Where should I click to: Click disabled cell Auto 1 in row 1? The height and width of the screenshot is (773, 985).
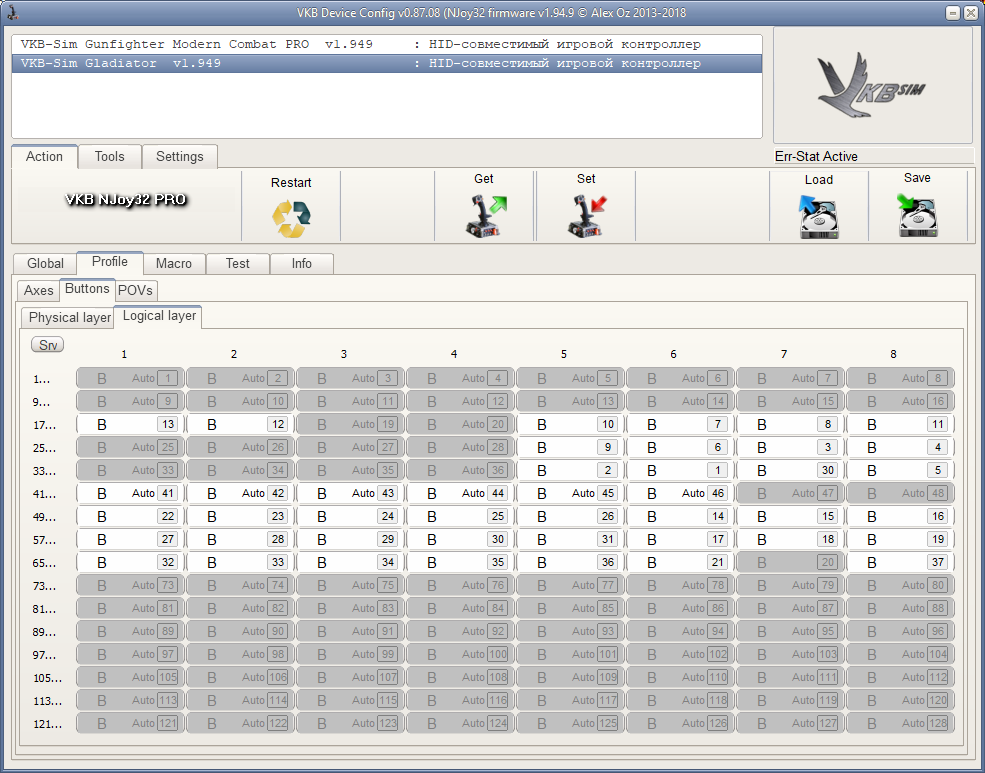[130, 379]
